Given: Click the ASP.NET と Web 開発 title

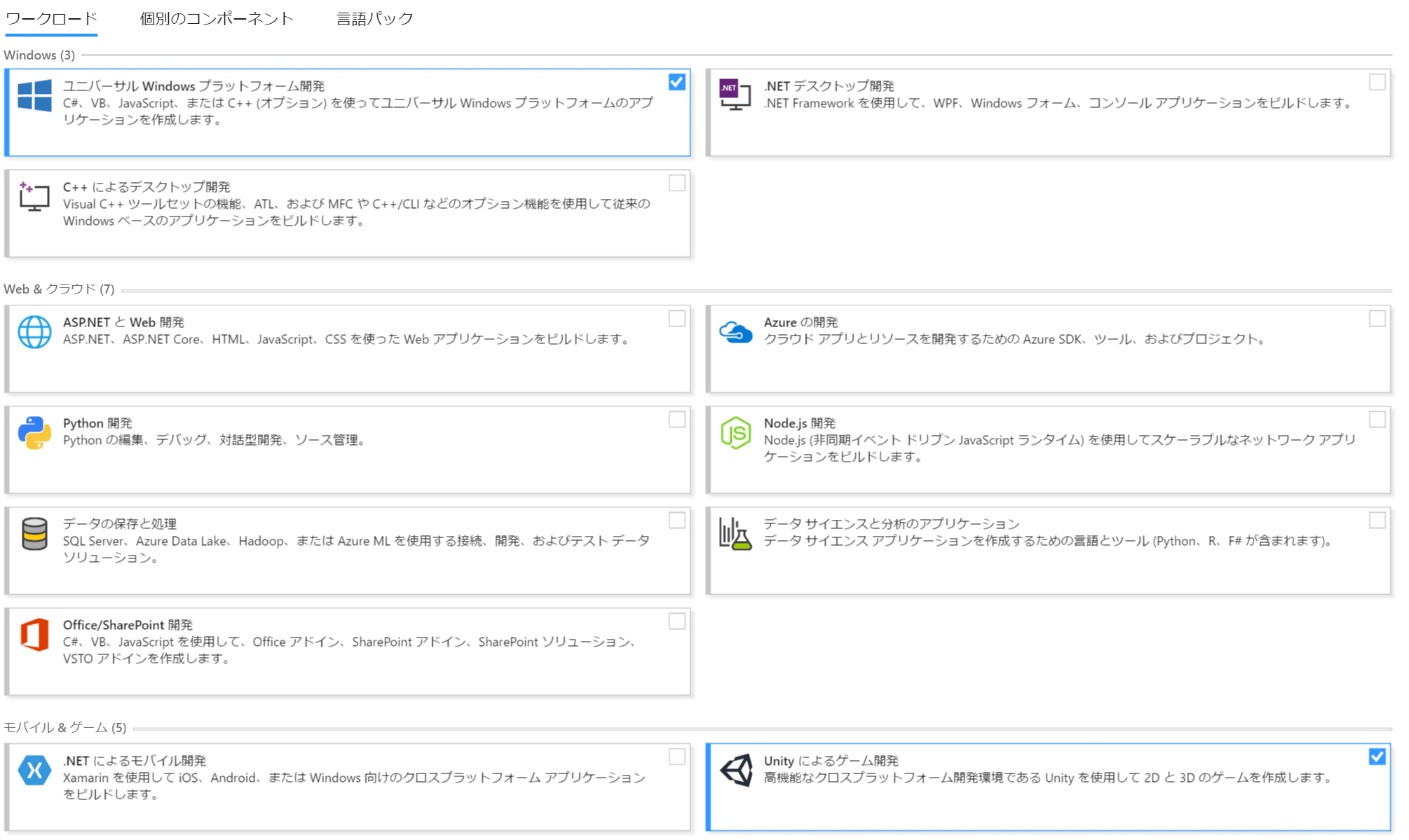Looking at the screenshot, I should [123, 322].
